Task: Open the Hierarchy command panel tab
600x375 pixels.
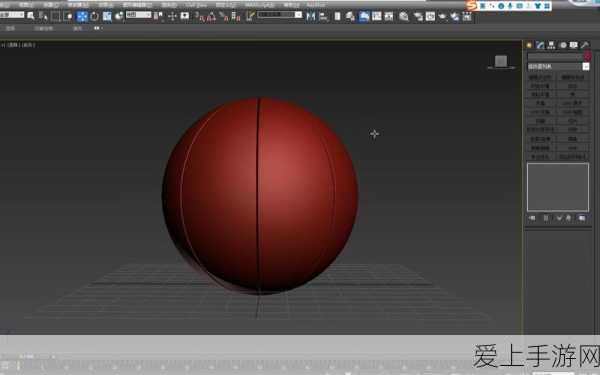Action: 551,45
